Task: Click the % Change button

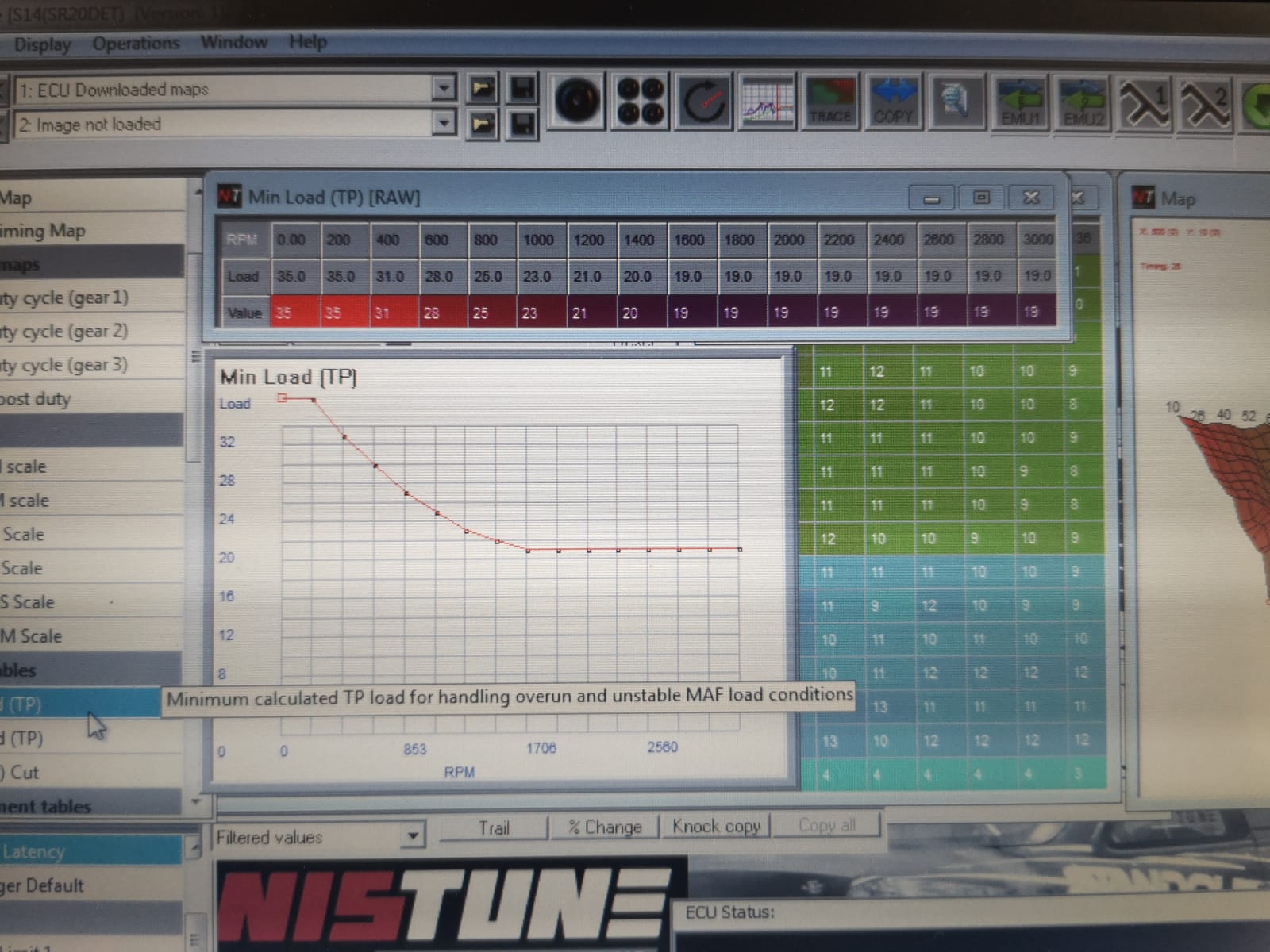Action: (x=605, y=827)
